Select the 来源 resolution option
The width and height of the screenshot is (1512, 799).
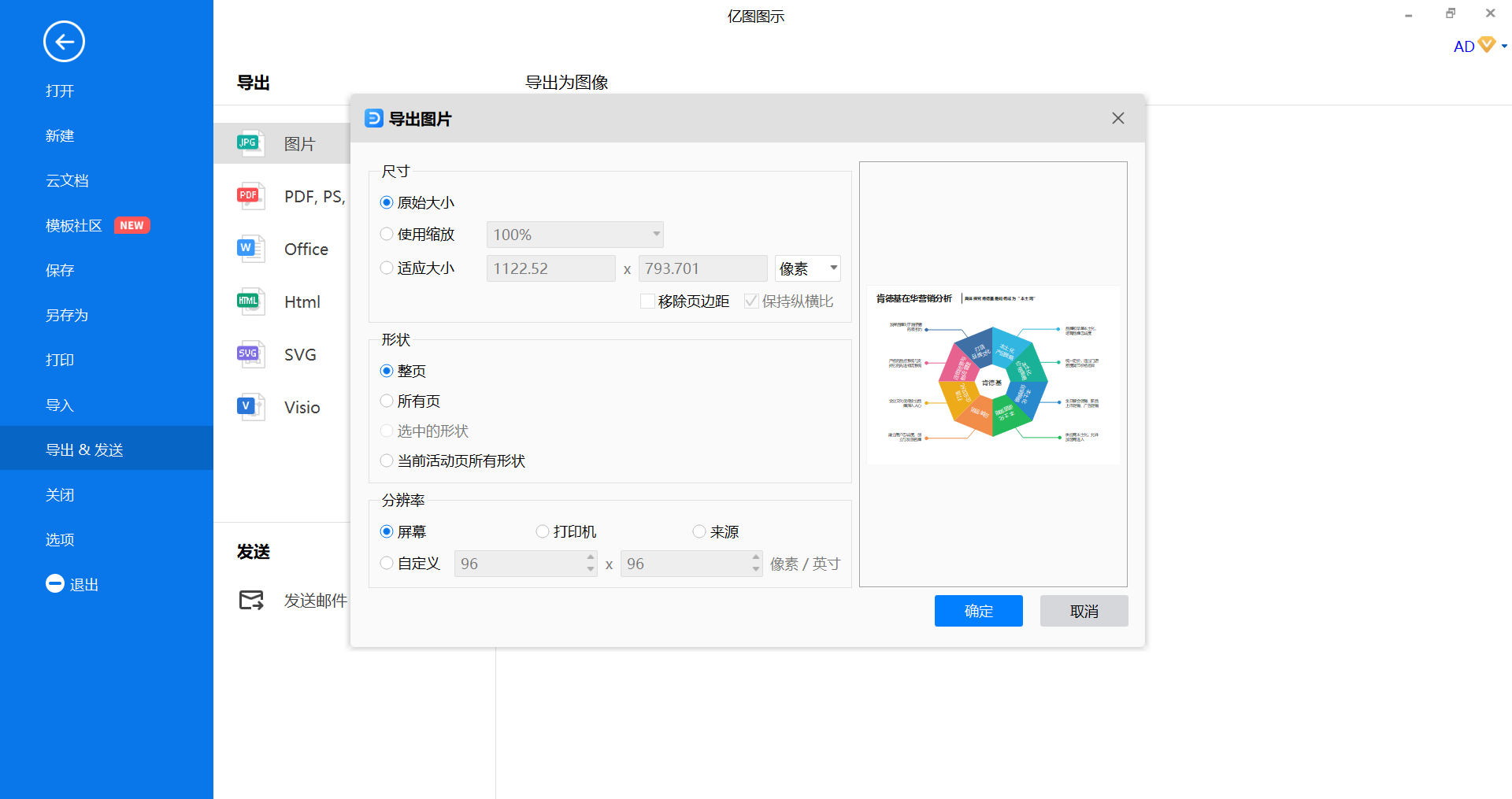pos(699,531)
